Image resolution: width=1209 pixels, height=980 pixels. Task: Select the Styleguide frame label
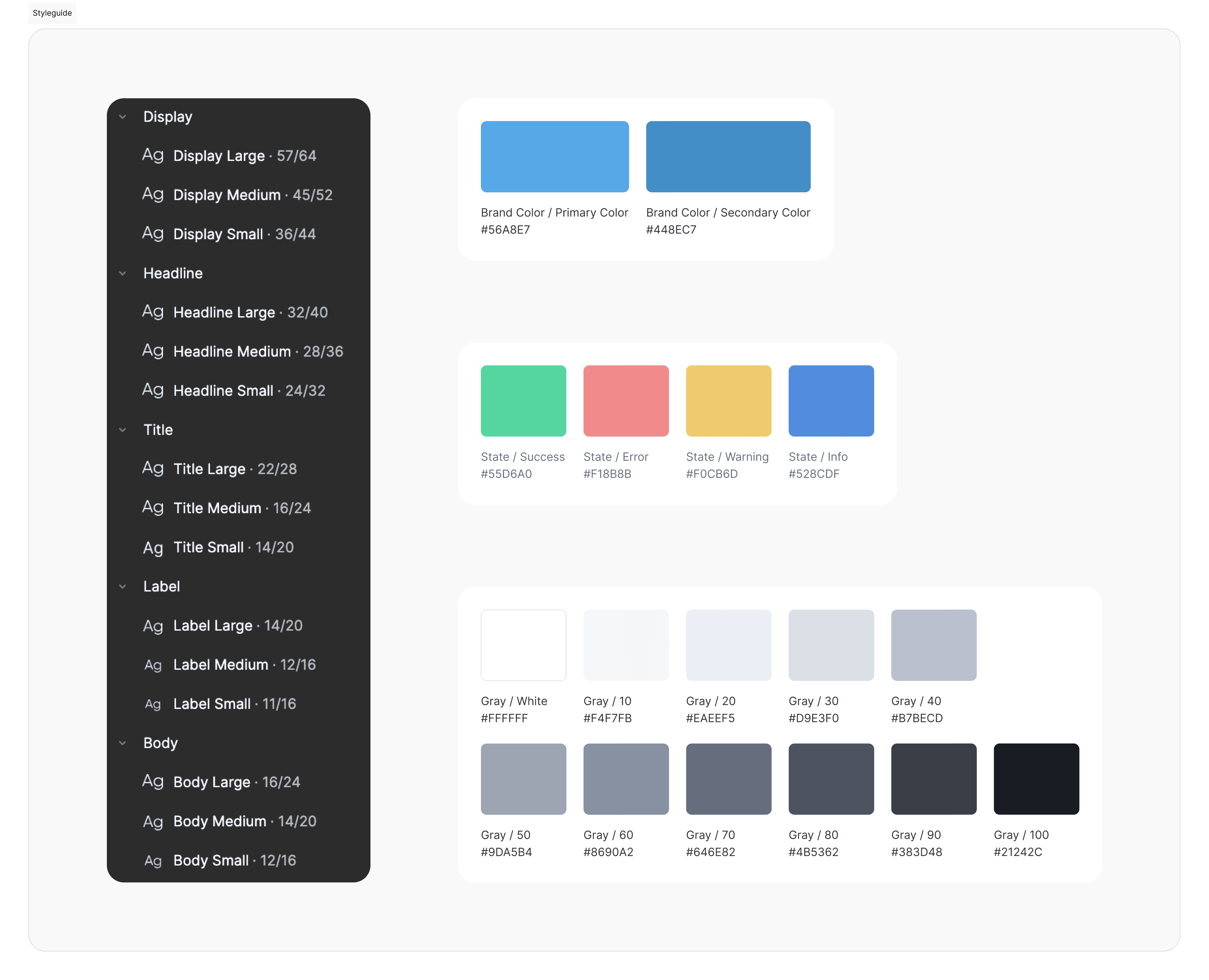[x=52, y=13]
